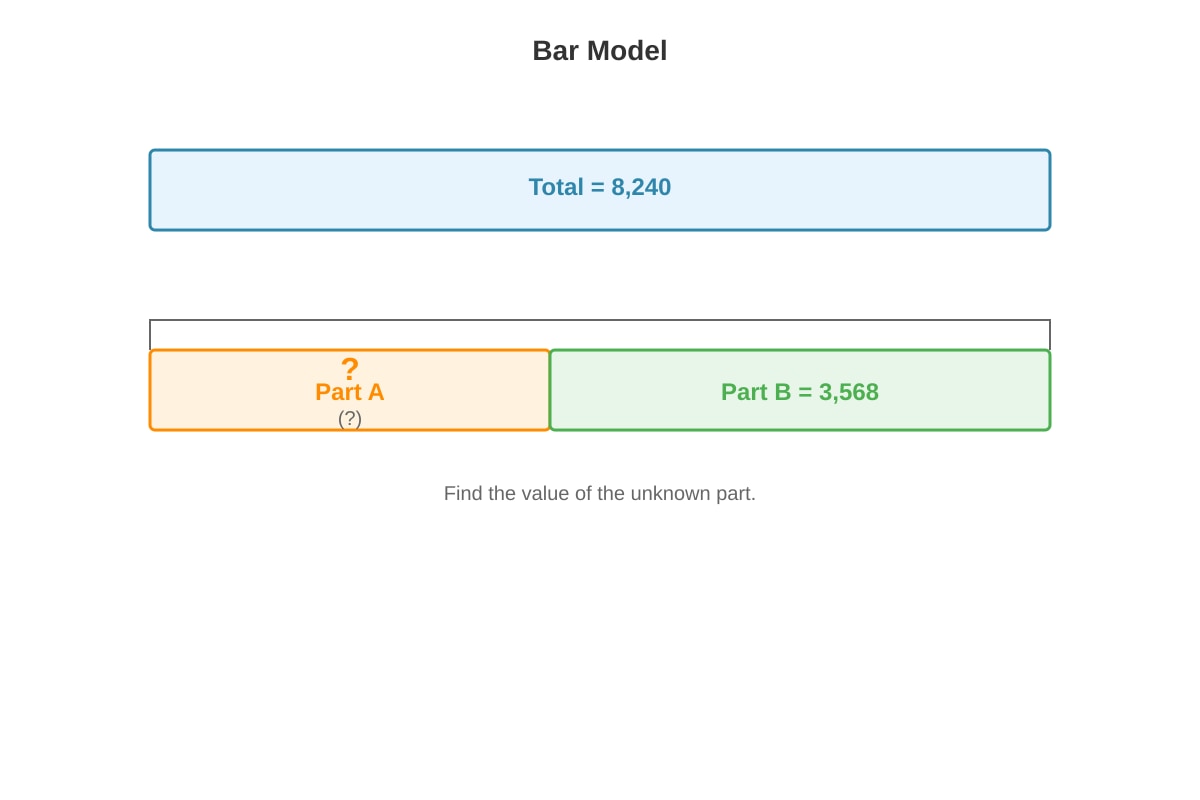The width and height of the screenshot is (1200, 800).
Task: Select the number 8,240 in the Total bar
Action: (641, 187)
